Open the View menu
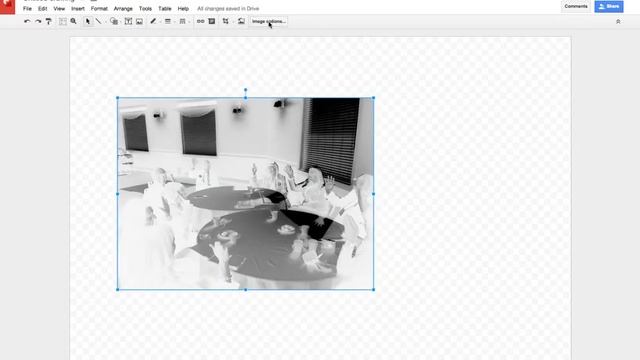This screenshot has width=640, height=360. tap(59, 9)
